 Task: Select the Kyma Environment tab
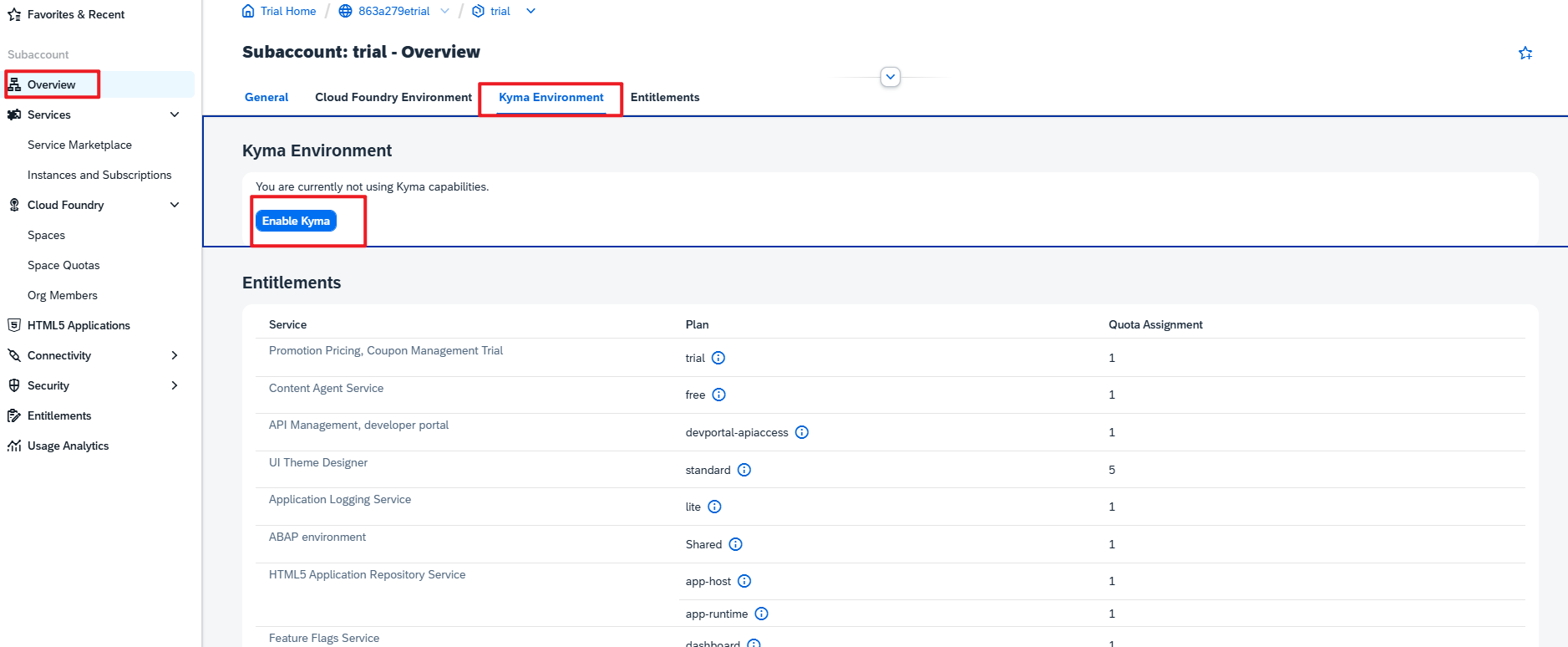click(551, 97)
